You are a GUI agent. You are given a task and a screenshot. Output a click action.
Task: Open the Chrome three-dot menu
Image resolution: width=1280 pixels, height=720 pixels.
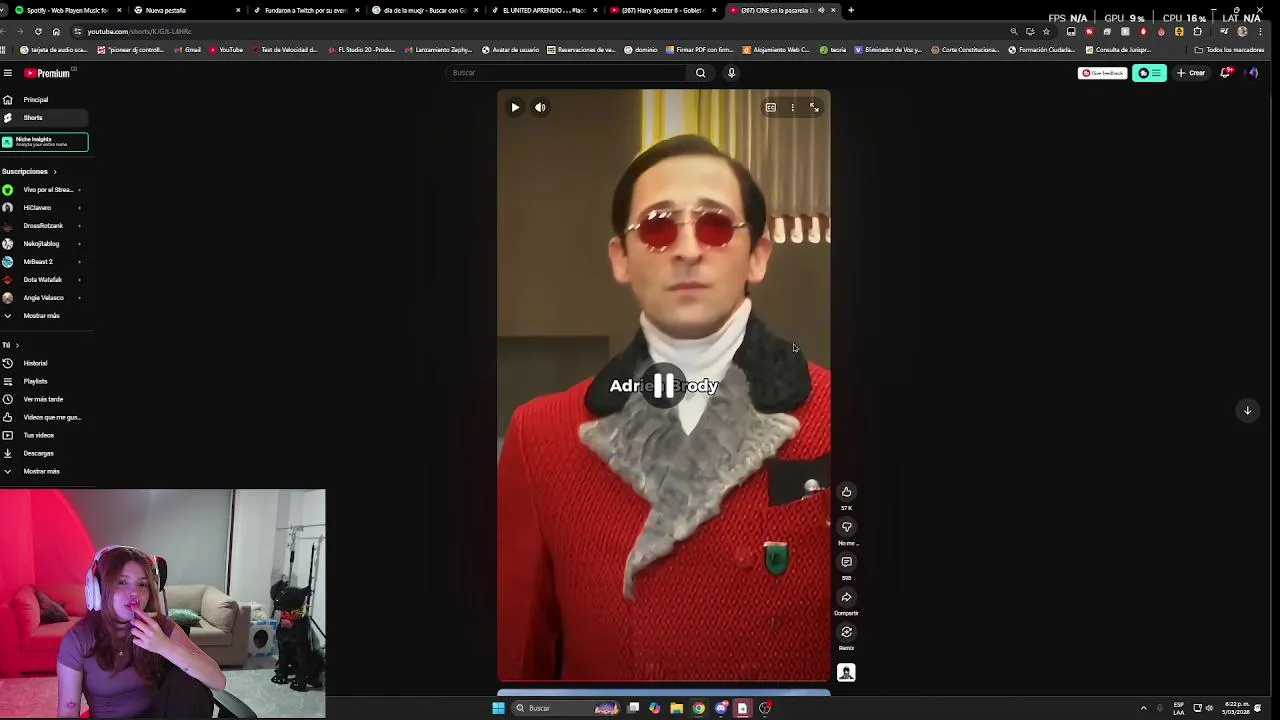click(1259, 31)
